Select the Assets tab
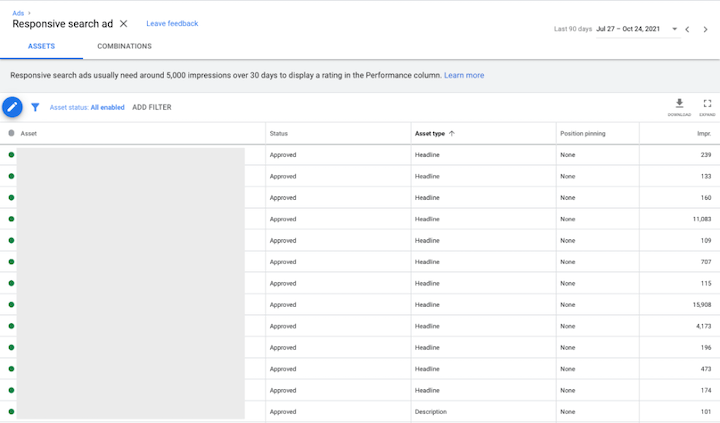 coord(41,47)
